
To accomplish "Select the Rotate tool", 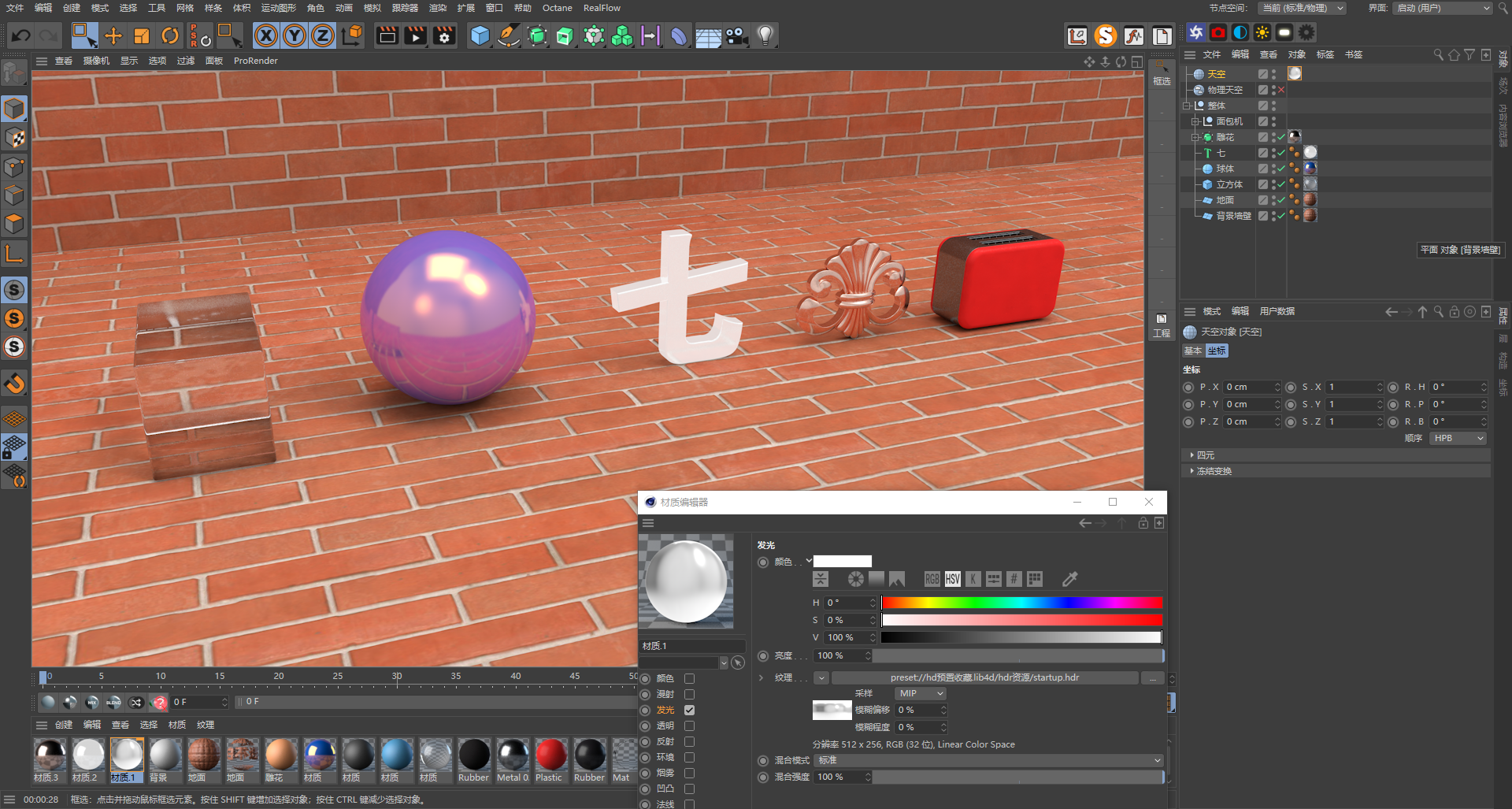I will [x=170, y=35].
